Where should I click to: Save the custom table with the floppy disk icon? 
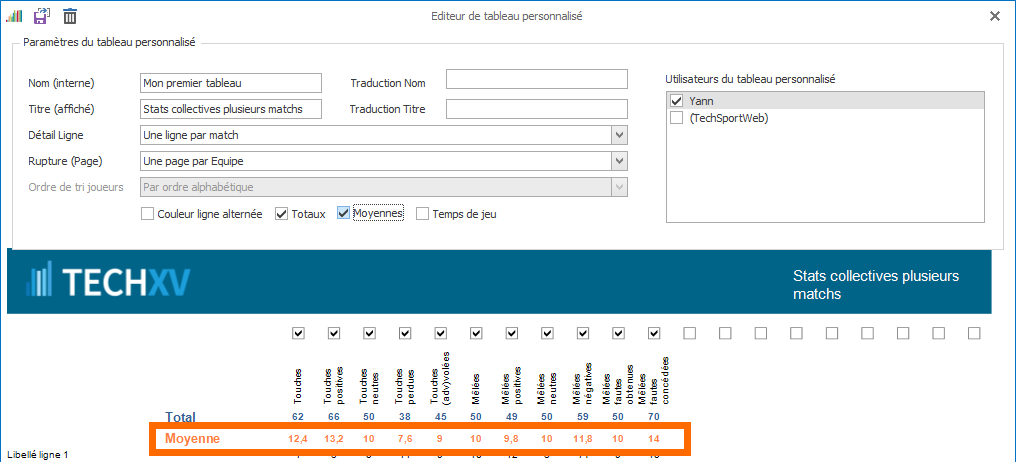coord(41,16)
